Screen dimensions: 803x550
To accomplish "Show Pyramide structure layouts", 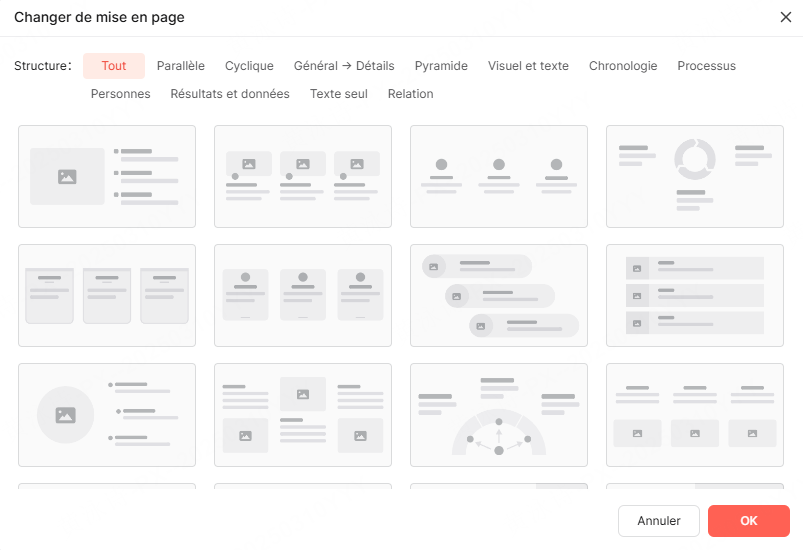I will [x=441, y=66].
